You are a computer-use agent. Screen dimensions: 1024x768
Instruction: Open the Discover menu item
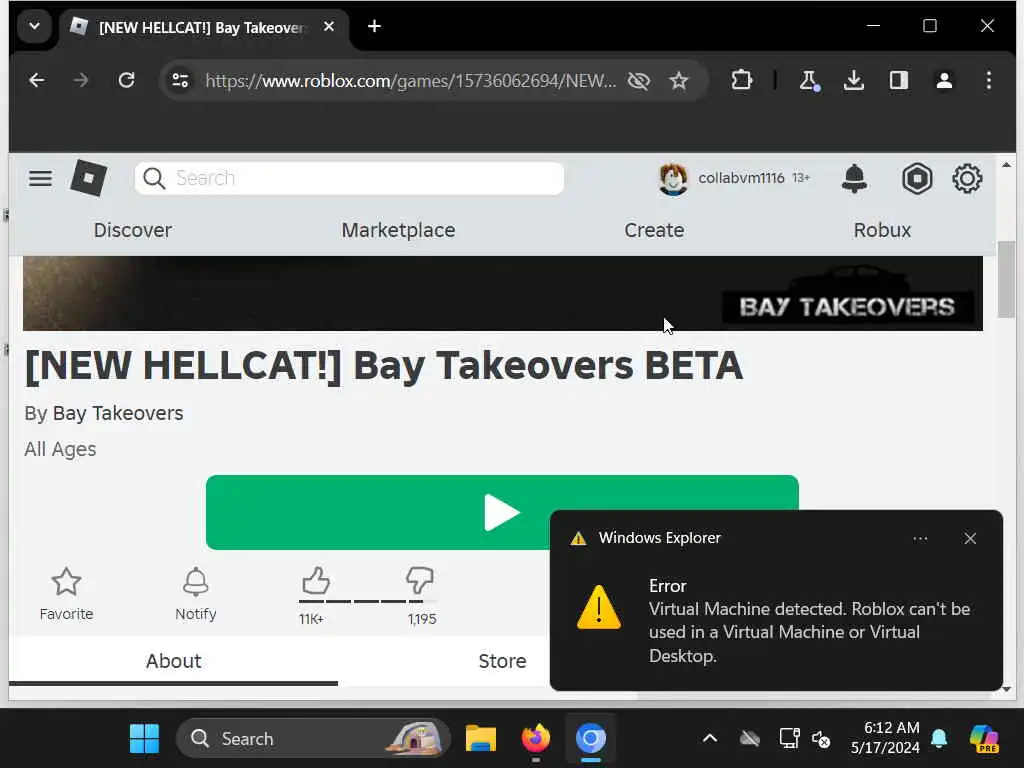133,230
